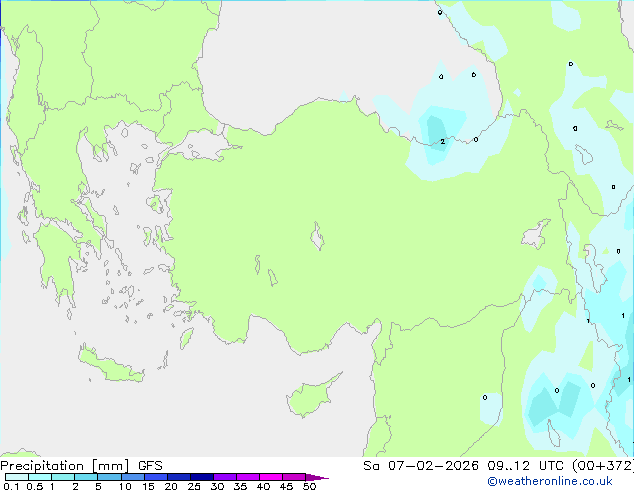
Task: Click the 'Precipitation [mm]' title text
Action: coord(65,466)
